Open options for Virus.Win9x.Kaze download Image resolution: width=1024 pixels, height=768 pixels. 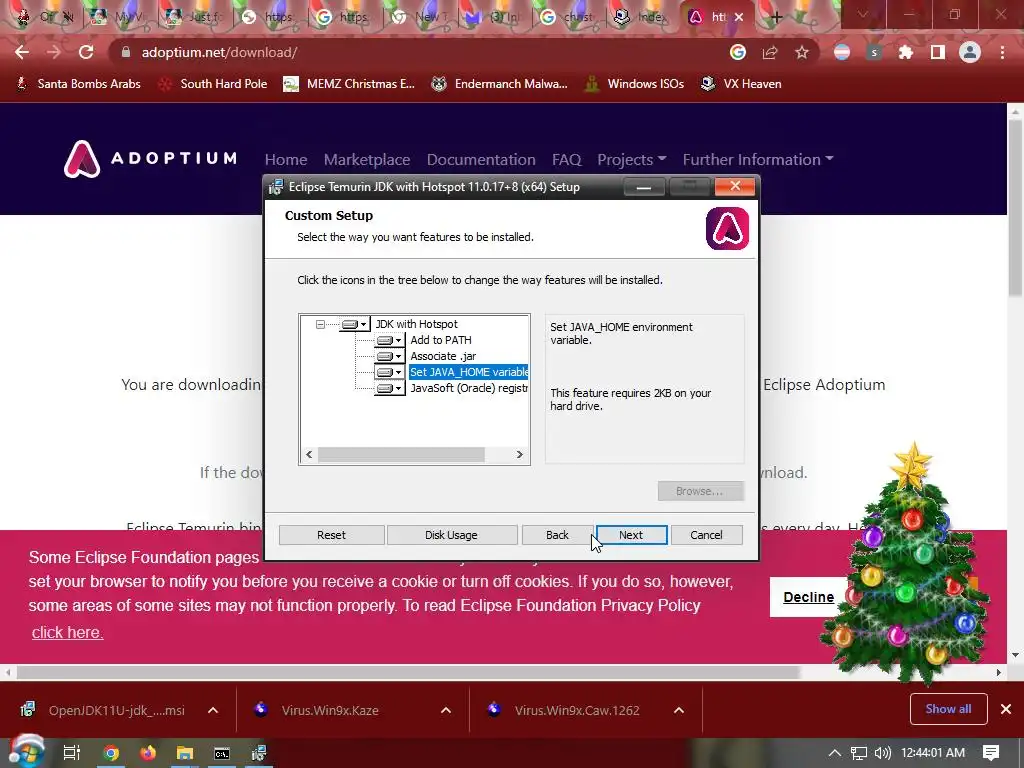click(x=446, y=710)
